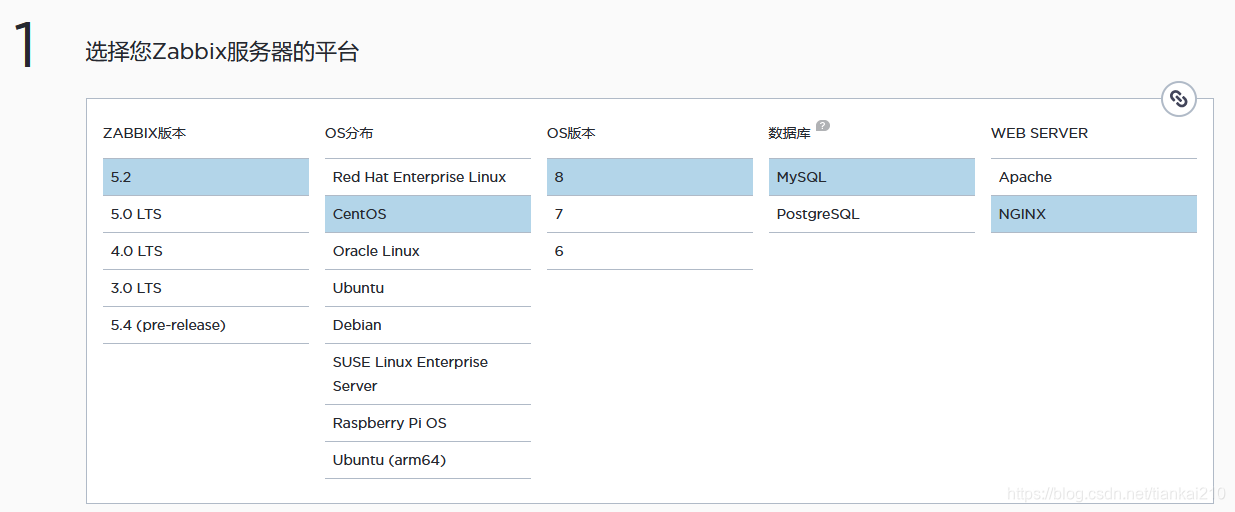Click the heading 选择您Zabbix服务器的平台
Image resolution: width=1235 pixels, height=512 pixels.
tap(222, 52)
